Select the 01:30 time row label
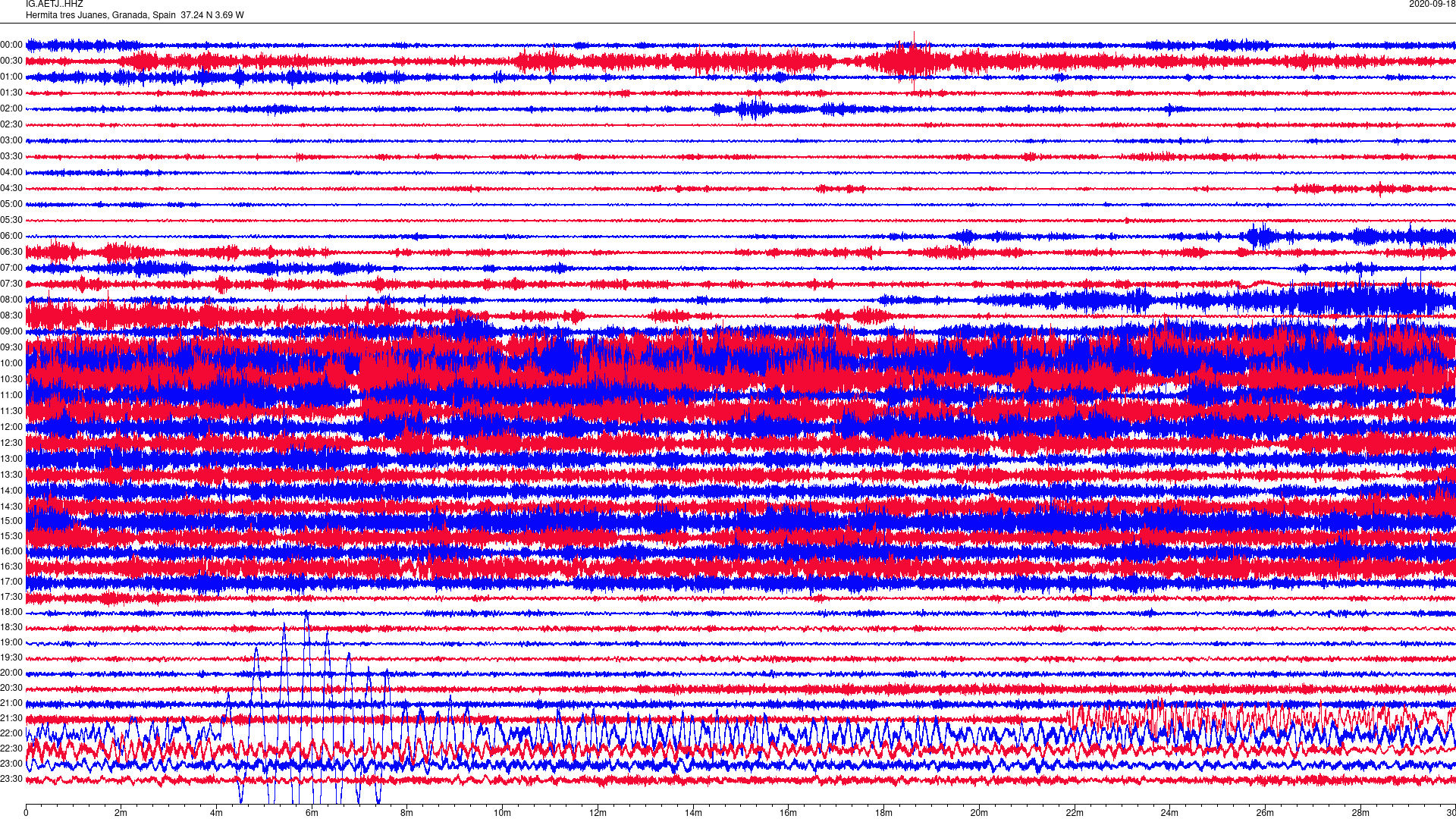The image size is (1456, 819). click(11, 93)
